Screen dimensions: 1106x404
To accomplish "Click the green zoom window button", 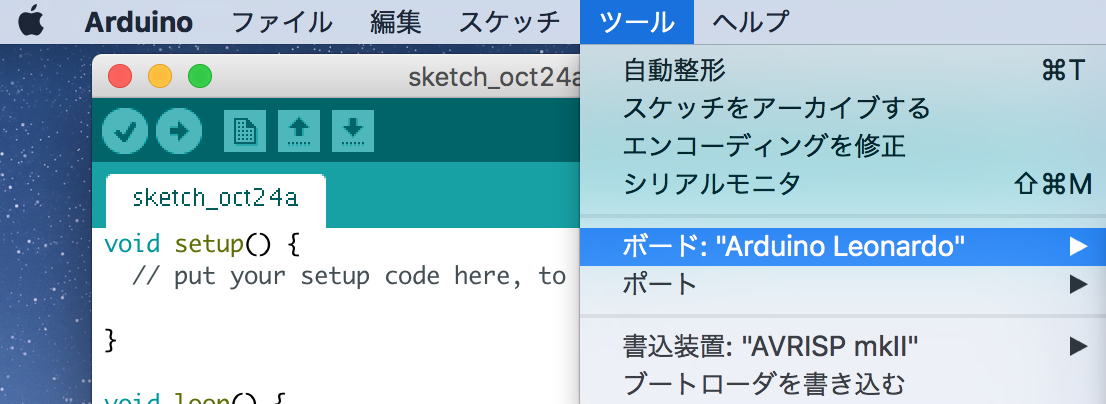I will click(x=200, y=76).
